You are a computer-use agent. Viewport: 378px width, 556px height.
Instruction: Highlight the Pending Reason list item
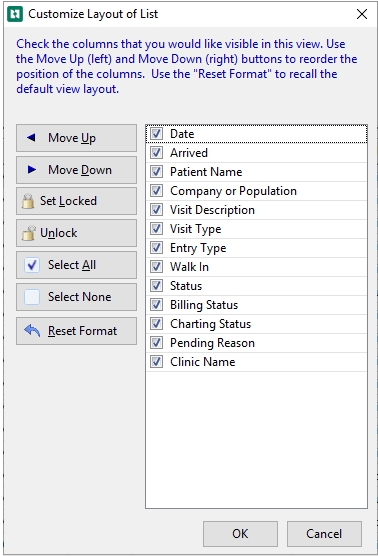tap(256, 343)
